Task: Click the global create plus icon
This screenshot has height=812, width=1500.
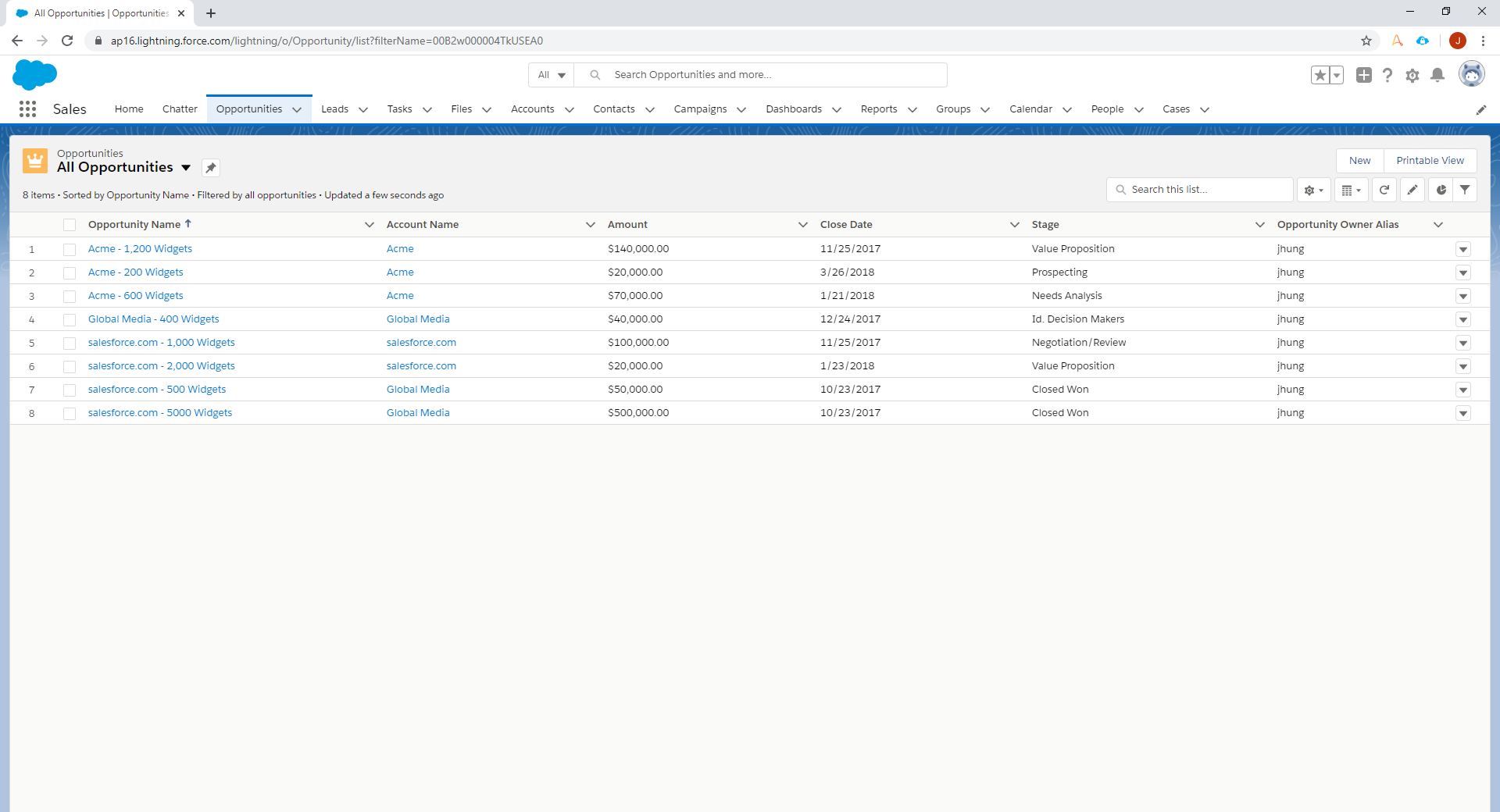Action: tap(1363, 75)
